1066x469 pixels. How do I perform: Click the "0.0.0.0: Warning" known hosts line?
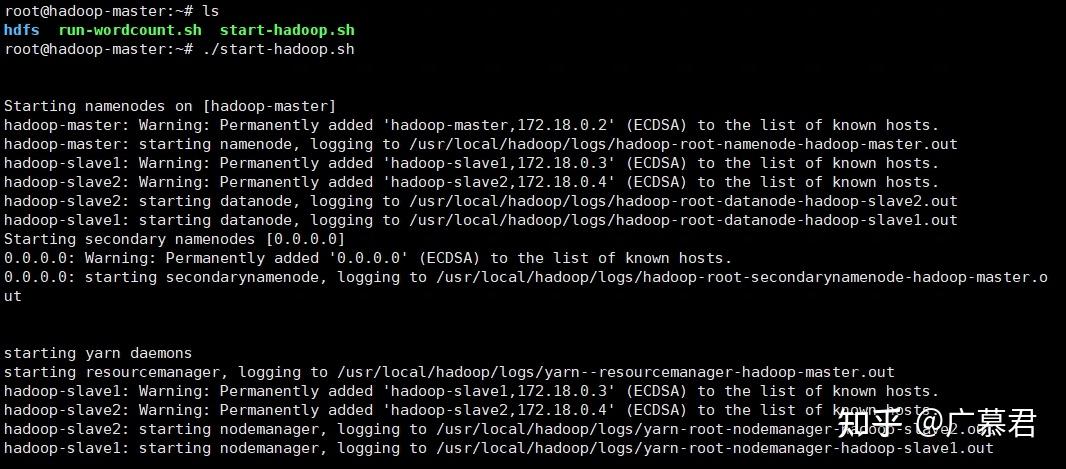[x=368, y=258]
